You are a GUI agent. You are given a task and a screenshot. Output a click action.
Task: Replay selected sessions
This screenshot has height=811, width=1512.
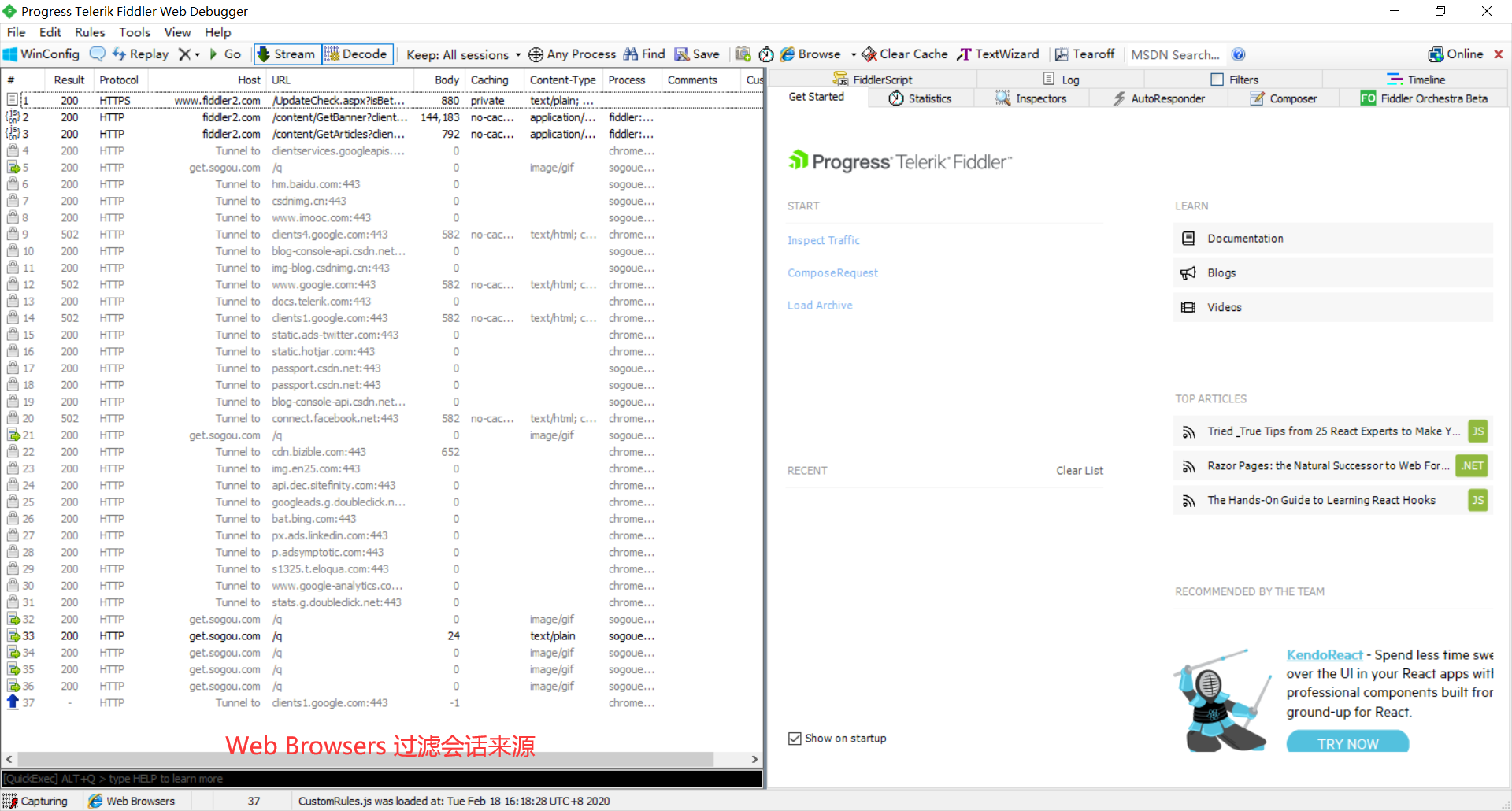coord(140,54)
